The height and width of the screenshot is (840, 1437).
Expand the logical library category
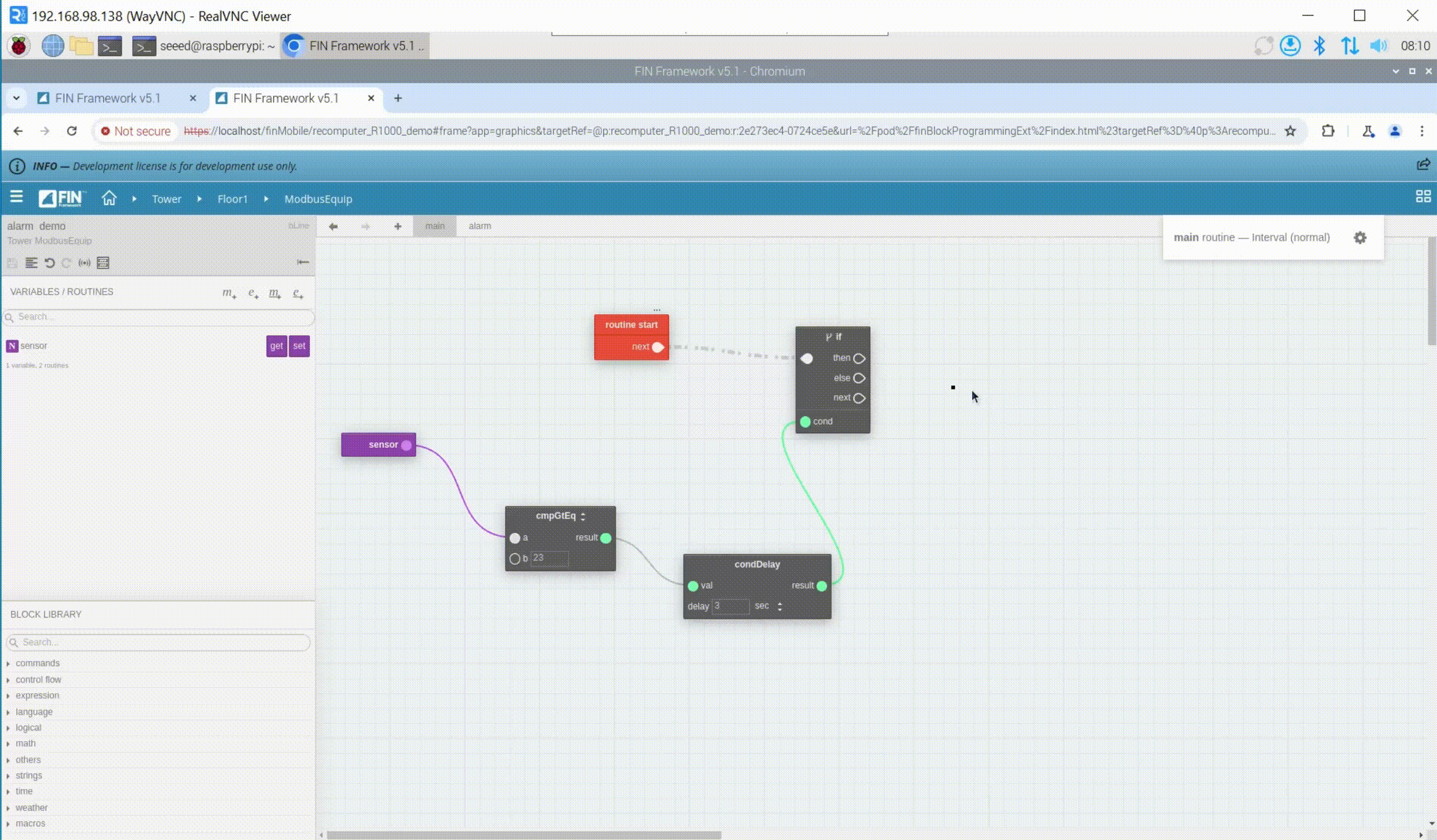point(28,727)
